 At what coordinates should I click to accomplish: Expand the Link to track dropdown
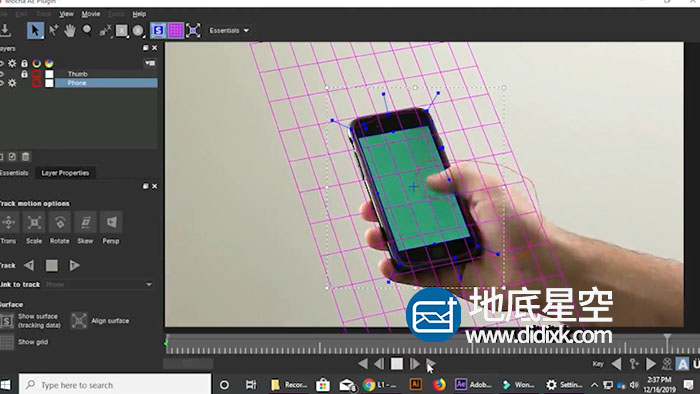99,284
